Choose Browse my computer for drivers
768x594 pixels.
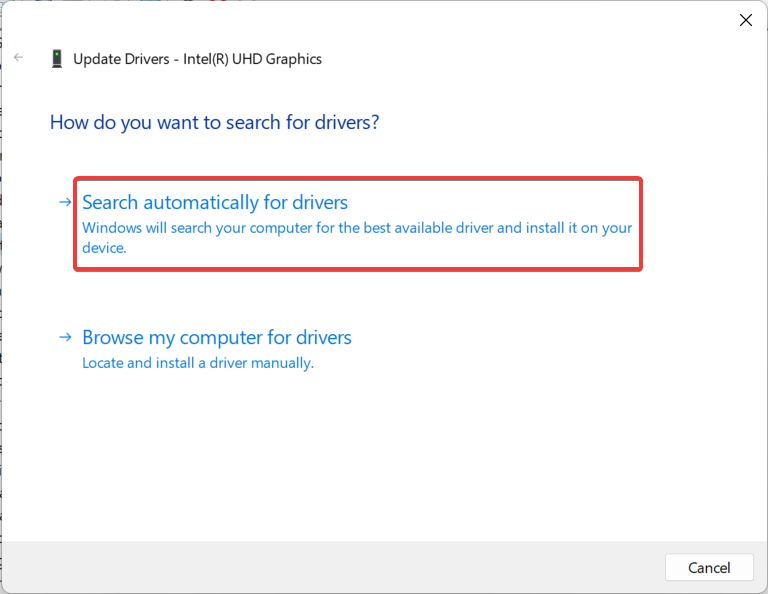click(x=217, y=338)
